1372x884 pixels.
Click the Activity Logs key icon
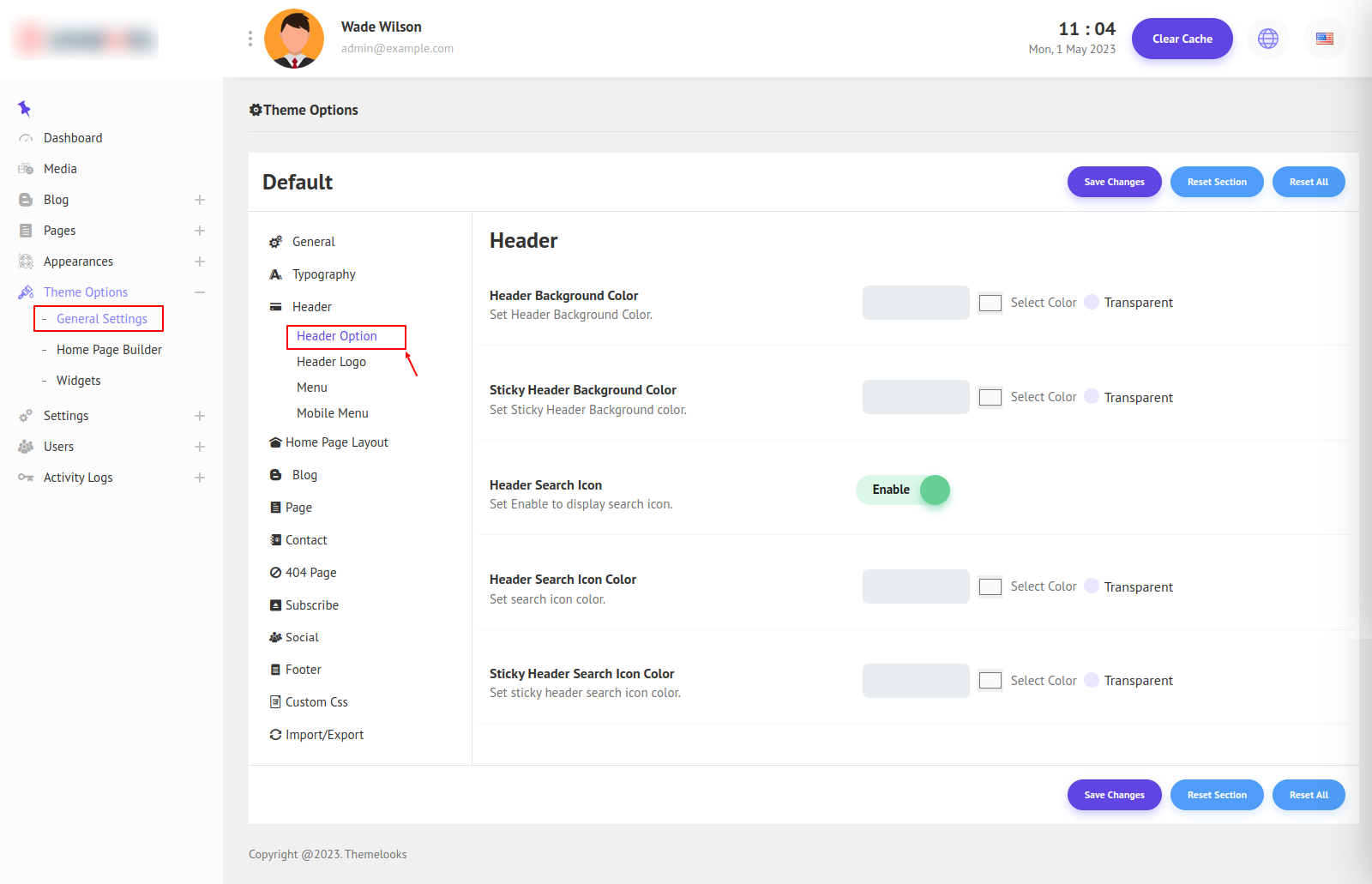tap(26, 478)
